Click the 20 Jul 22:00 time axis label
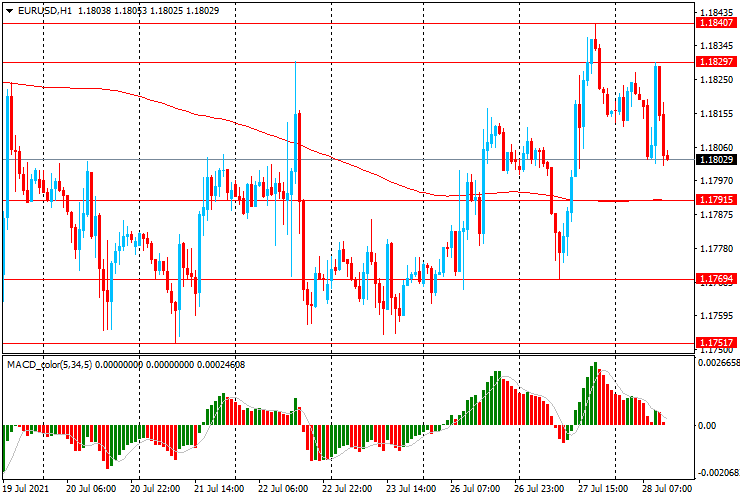This screenshot has width=740, height=500. (155, 488)
